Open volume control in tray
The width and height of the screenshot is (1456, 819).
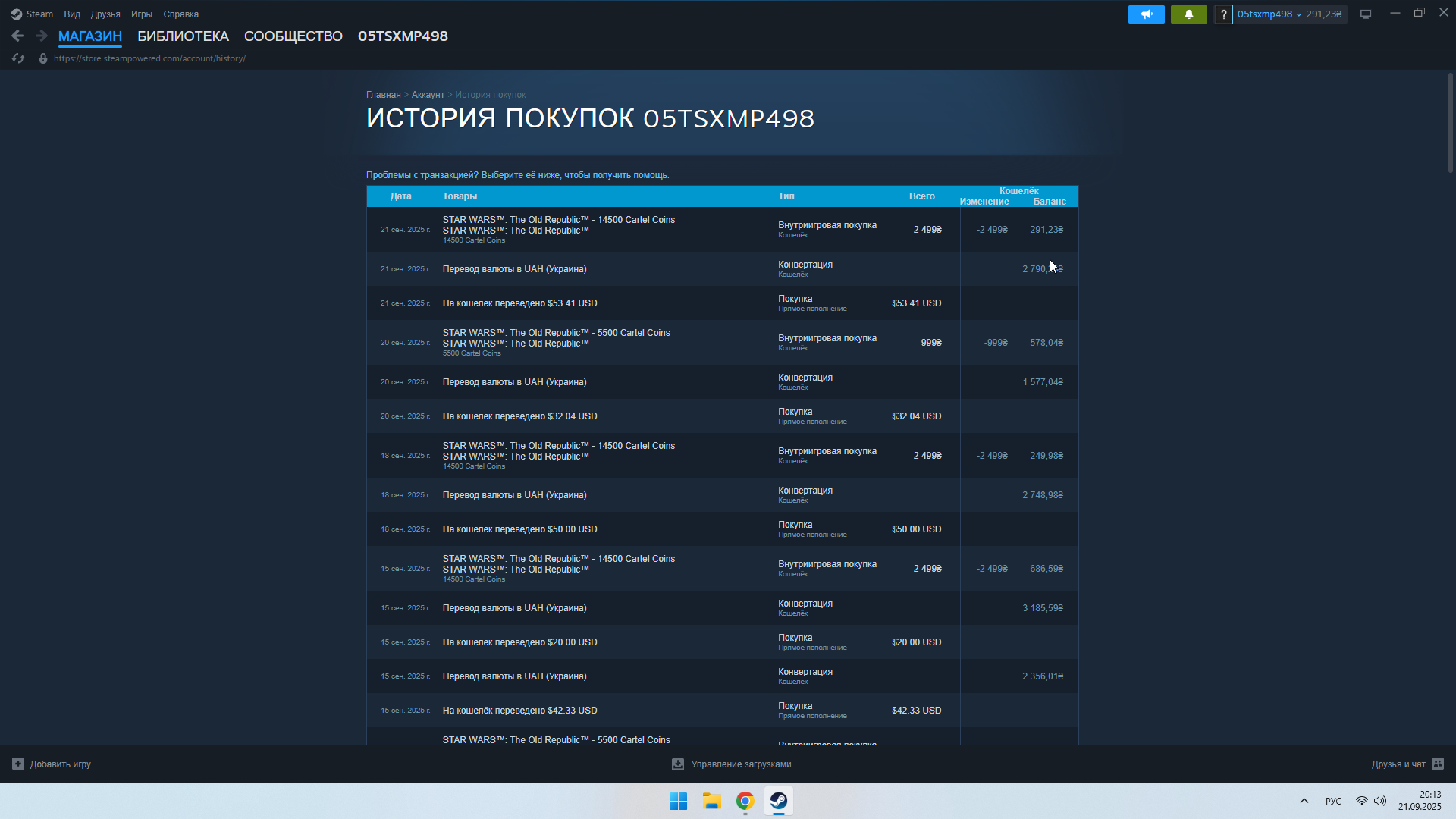point(1380,801)
